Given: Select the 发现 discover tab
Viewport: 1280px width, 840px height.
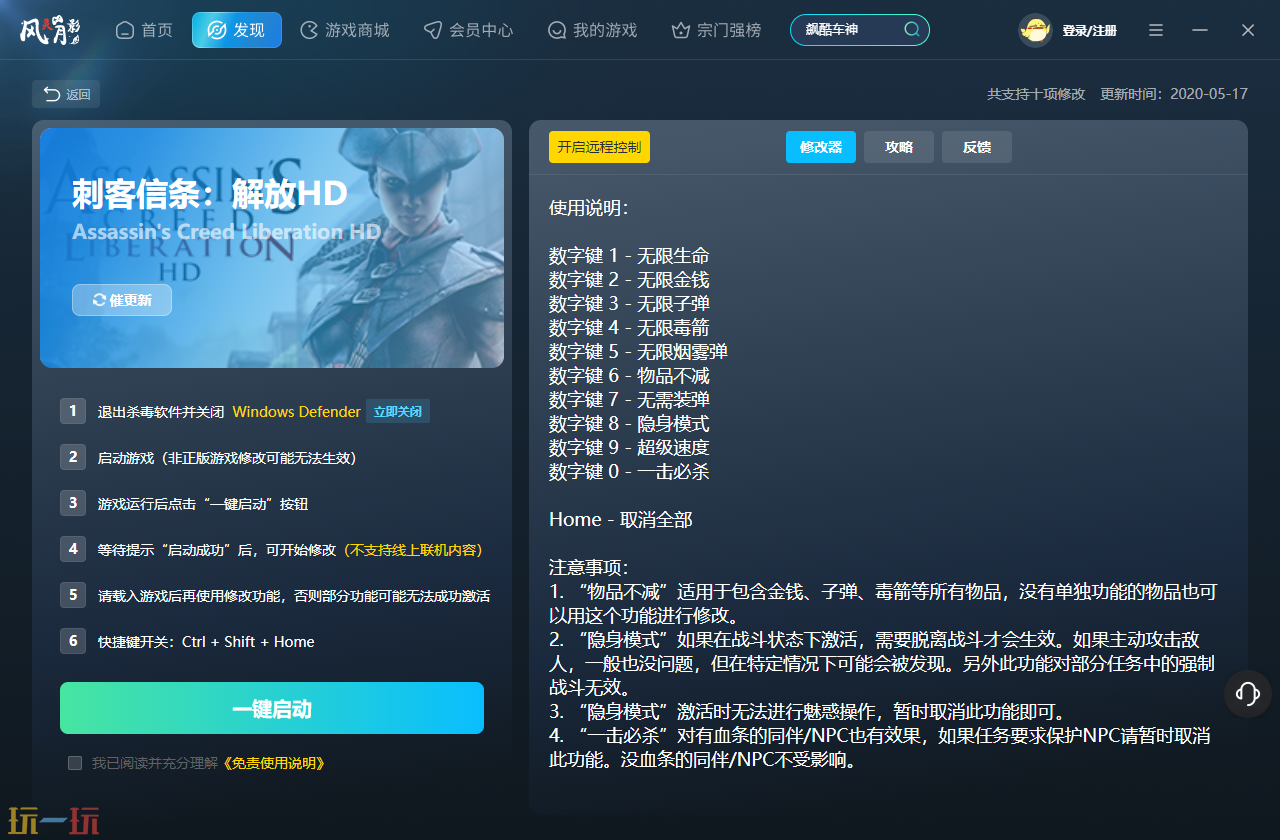Looking at the screenshot, I should point(237,30).
